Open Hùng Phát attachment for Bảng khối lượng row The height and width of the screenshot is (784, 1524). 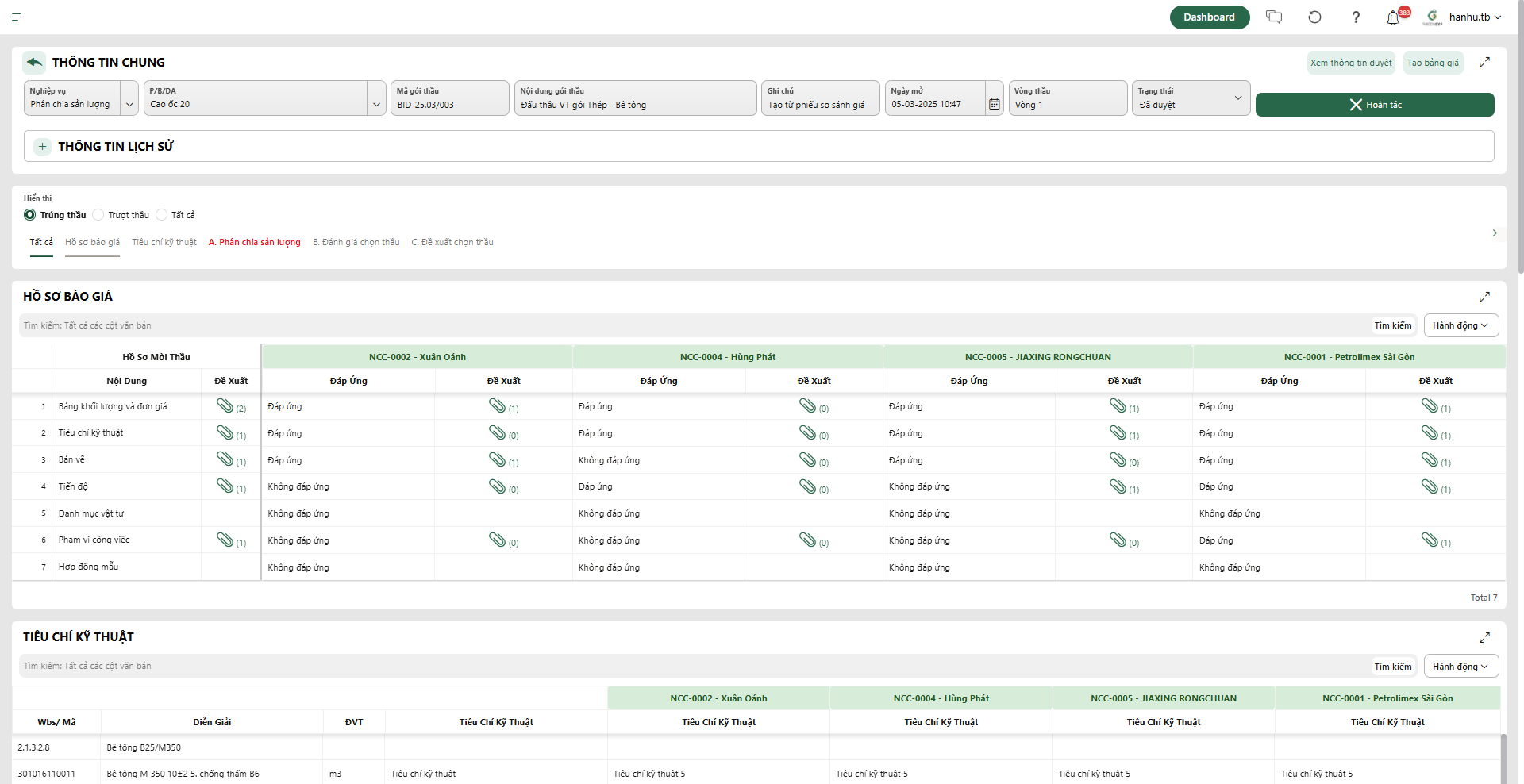(x=808, y=405)
